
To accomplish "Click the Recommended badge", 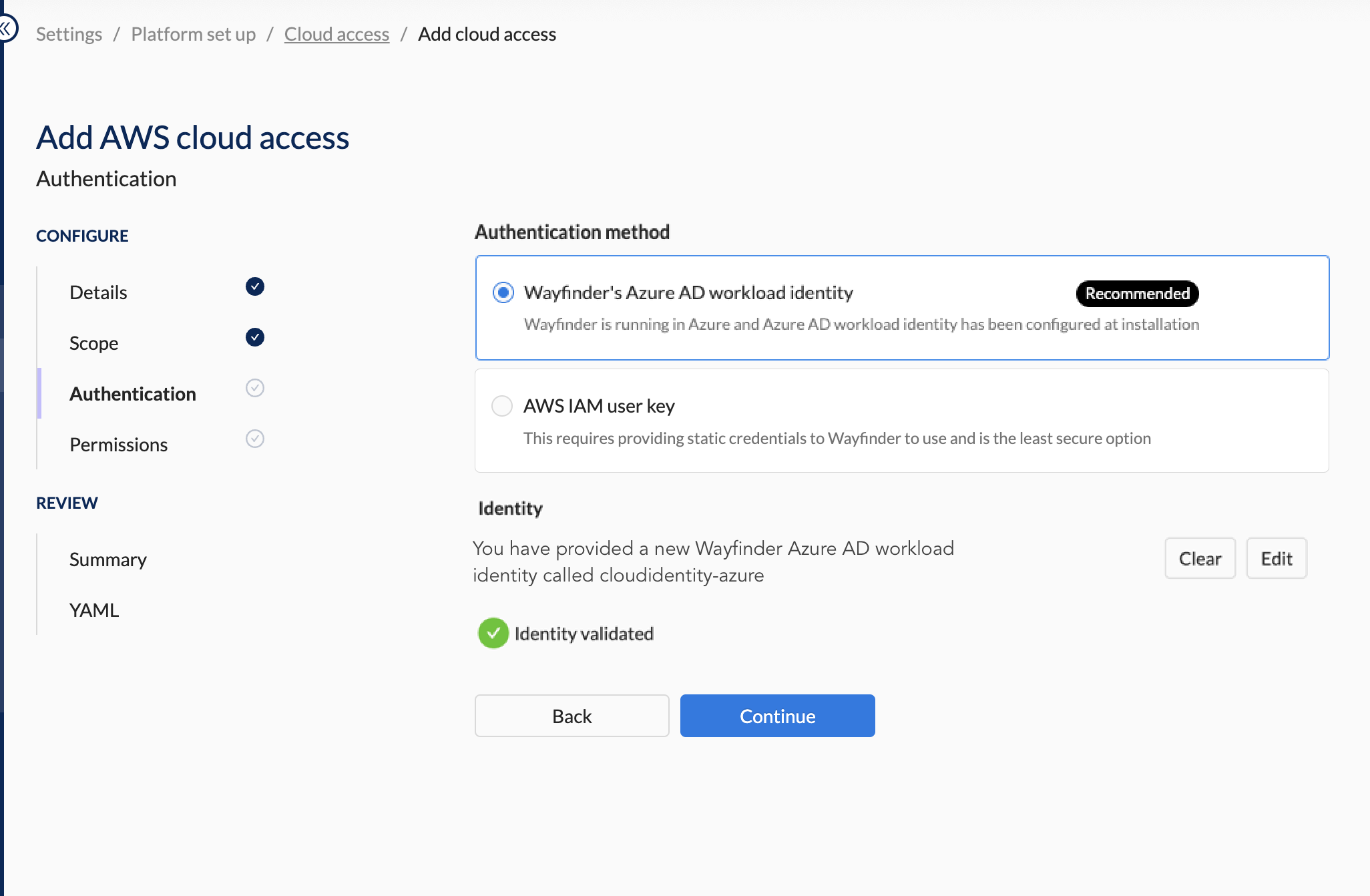I will [1138, 294].
